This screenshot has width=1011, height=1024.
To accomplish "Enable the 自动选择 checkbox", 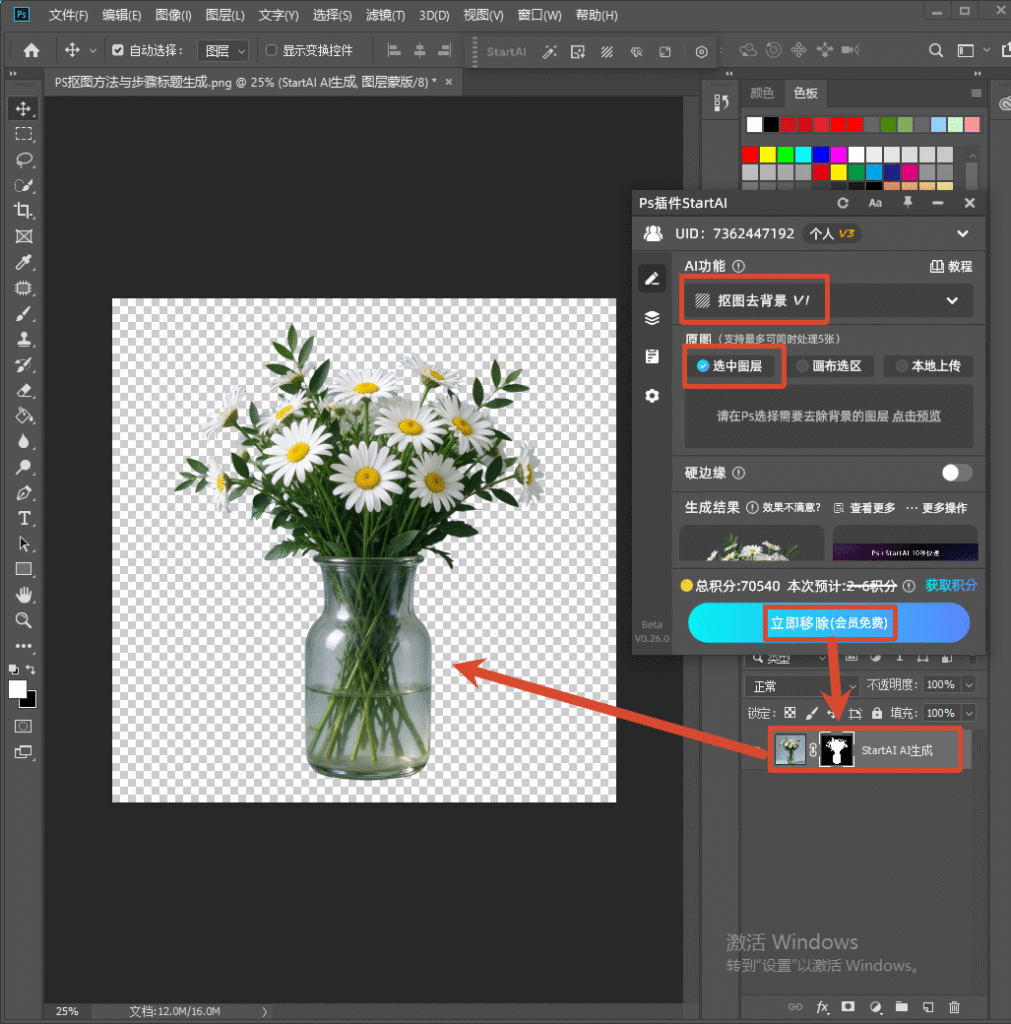I will [118, 50].
